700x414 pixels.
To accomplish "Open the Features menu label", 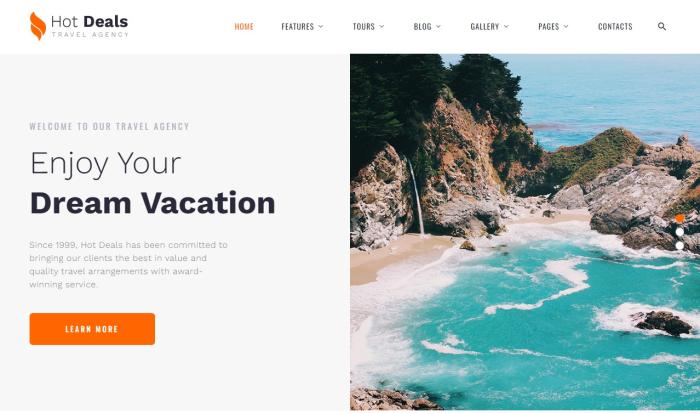I will point(297,26).
